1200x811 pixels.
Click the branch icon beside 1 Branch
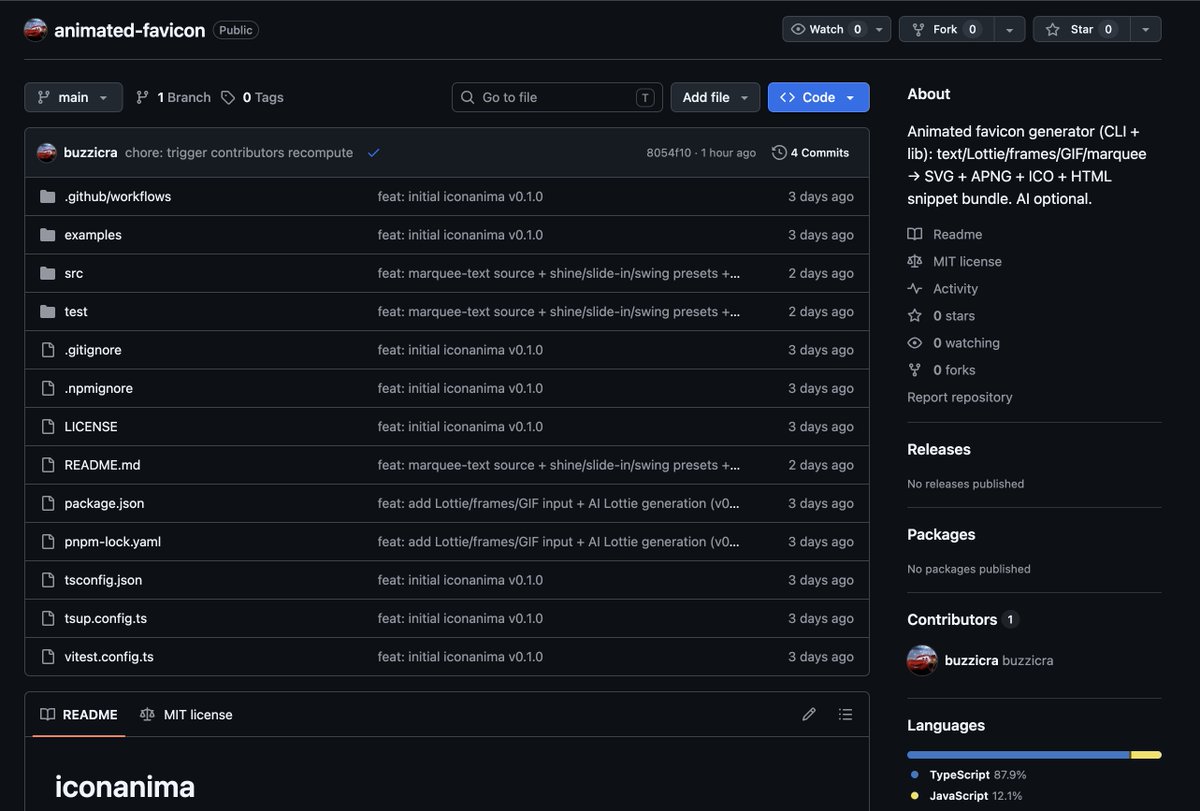[x=143, y=97]
